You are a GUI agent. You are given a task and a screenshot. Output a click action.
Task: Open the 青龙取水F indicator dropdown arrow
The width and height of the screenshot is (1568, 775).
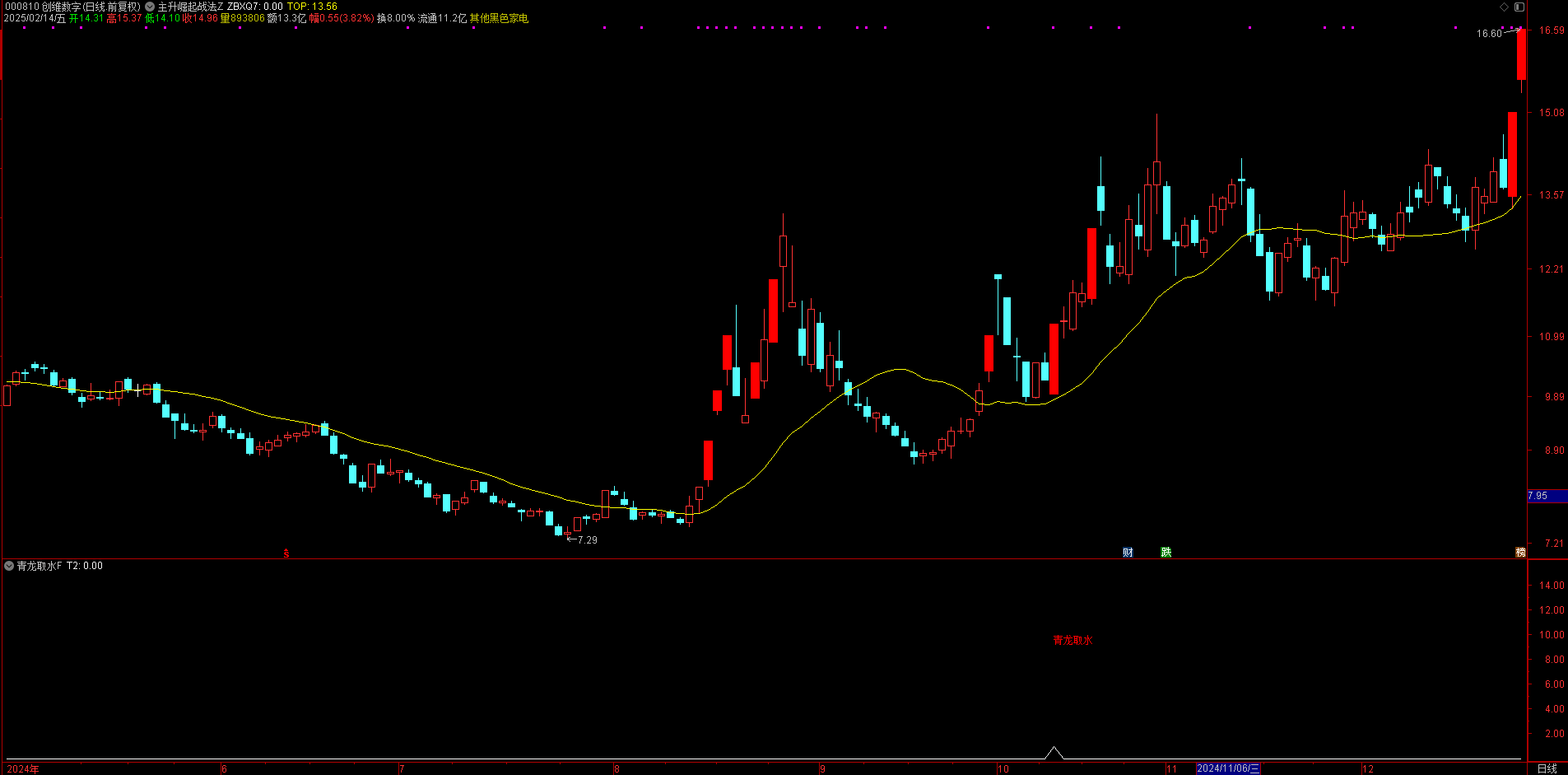(x=9, y=566)
